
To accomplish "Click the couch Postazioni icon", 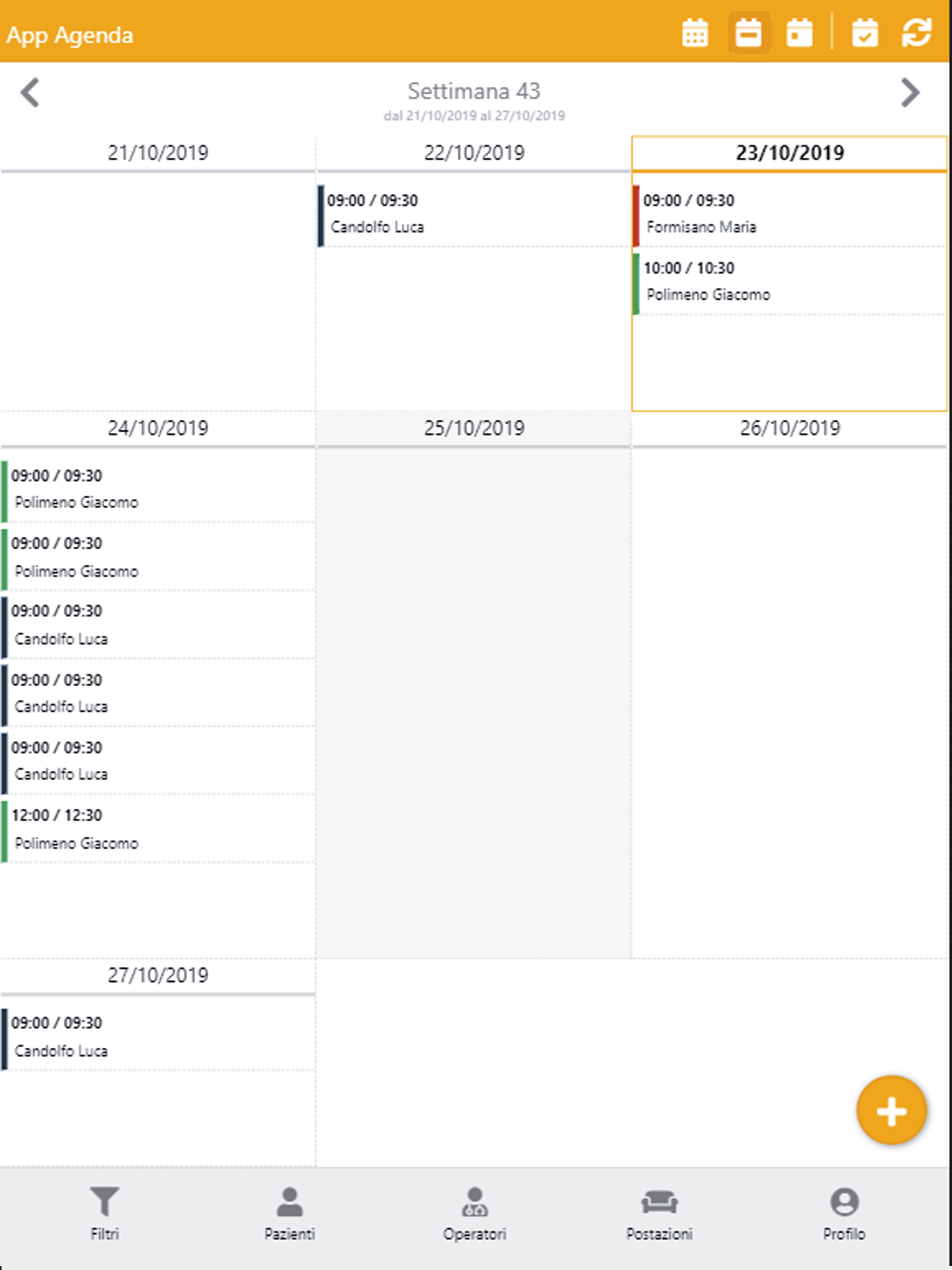I will tap(659, 1202).
